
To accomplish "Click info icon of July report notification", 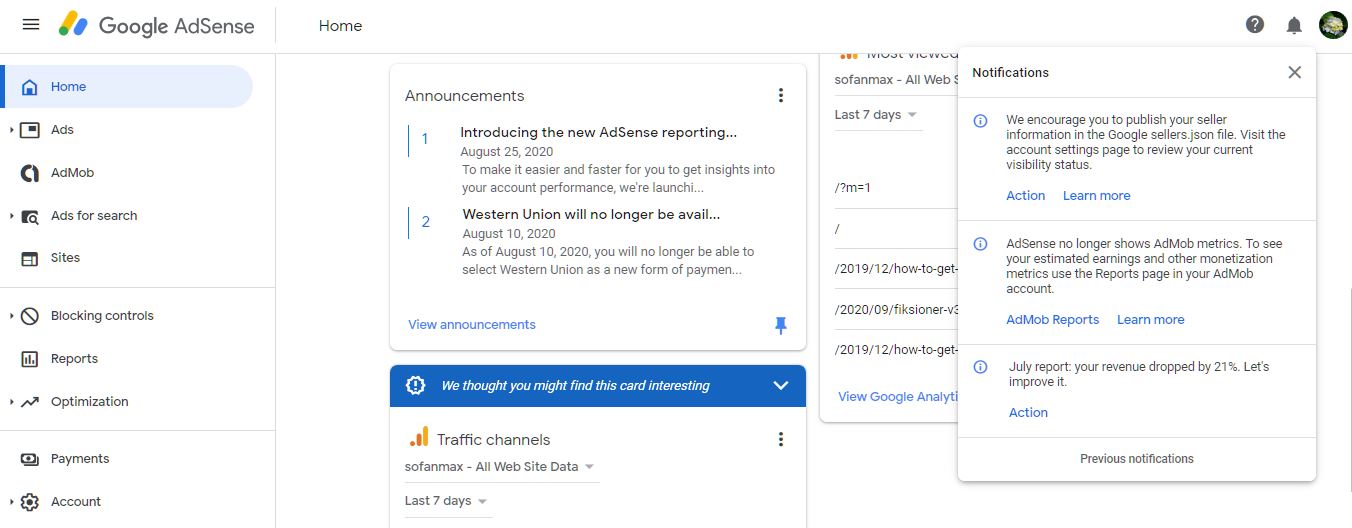I will (981, 367).
